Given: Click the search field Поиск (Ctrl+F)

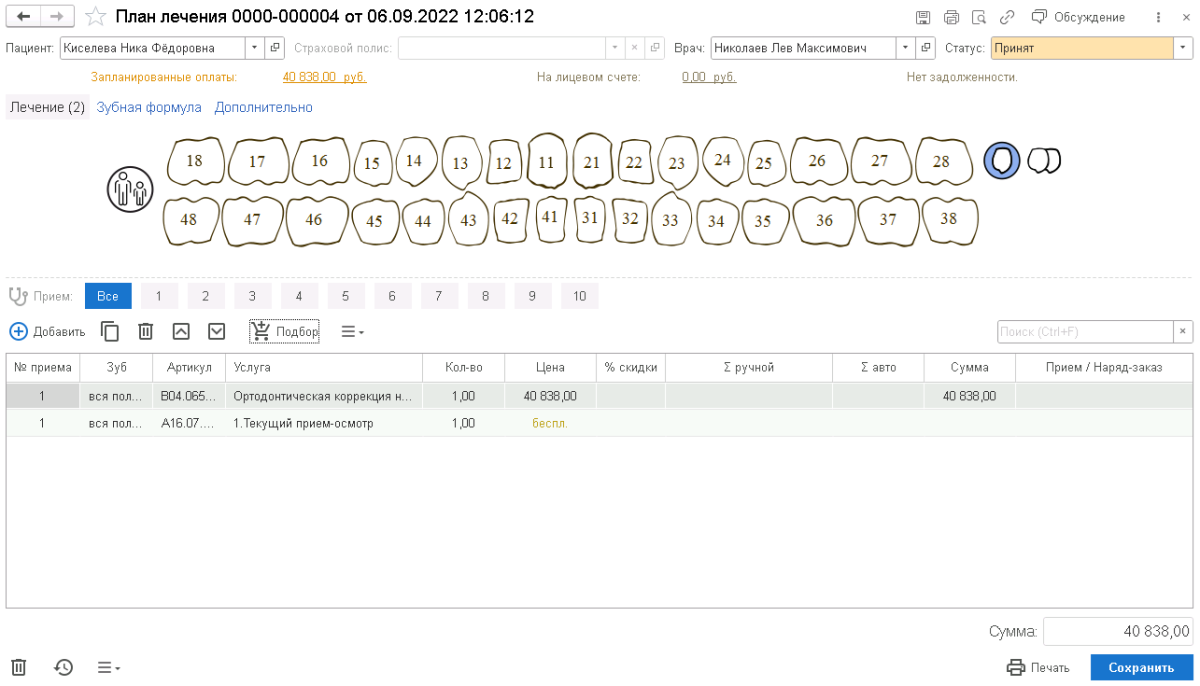Looking at the screenshot, I should [1084, 332].
